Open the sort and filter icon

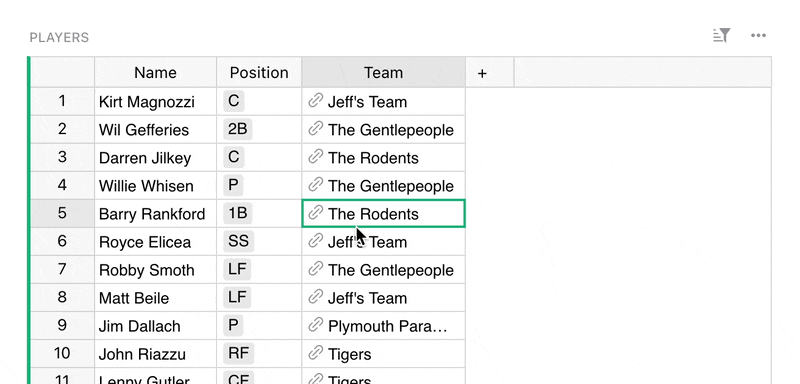tap(721, 35)
